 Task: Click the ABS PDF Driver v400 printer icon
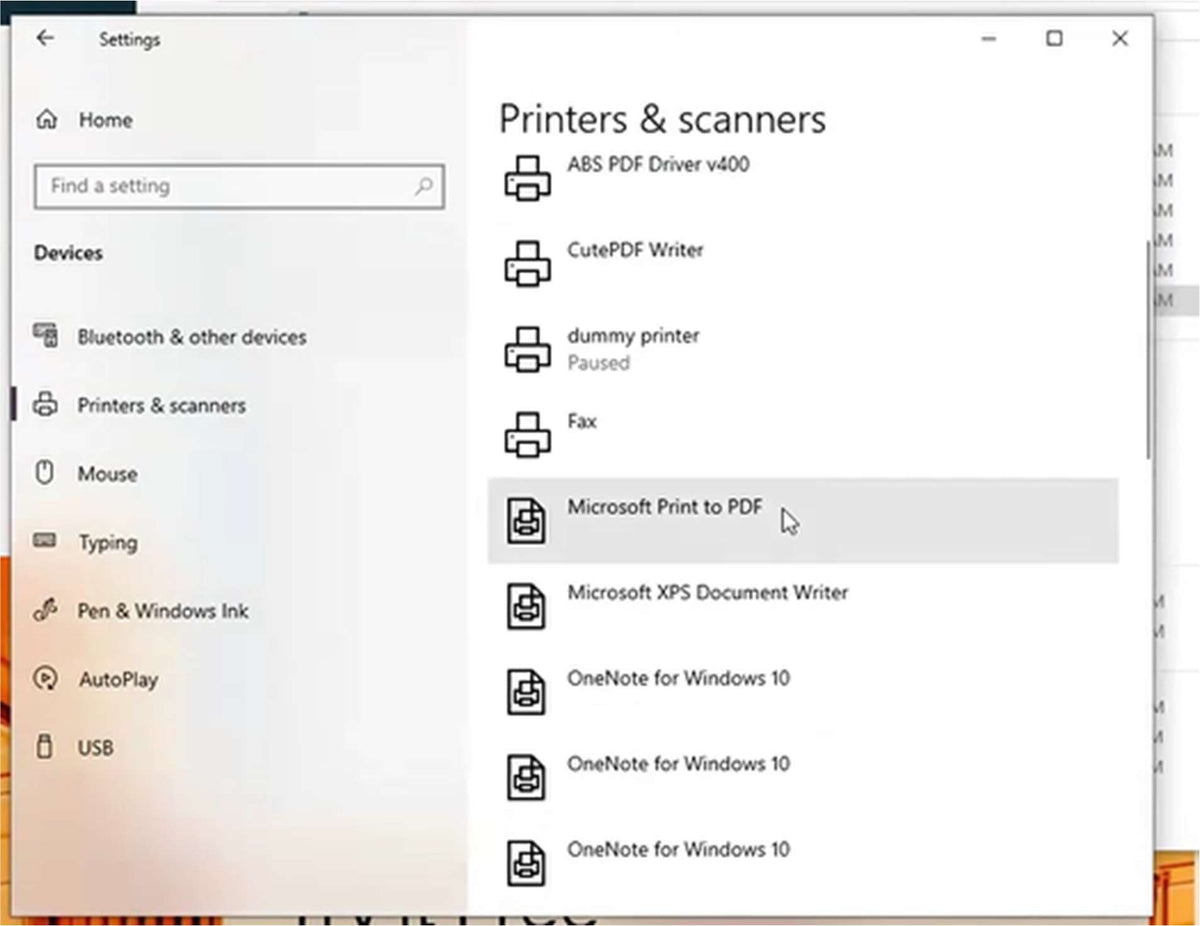click(527, 178)
